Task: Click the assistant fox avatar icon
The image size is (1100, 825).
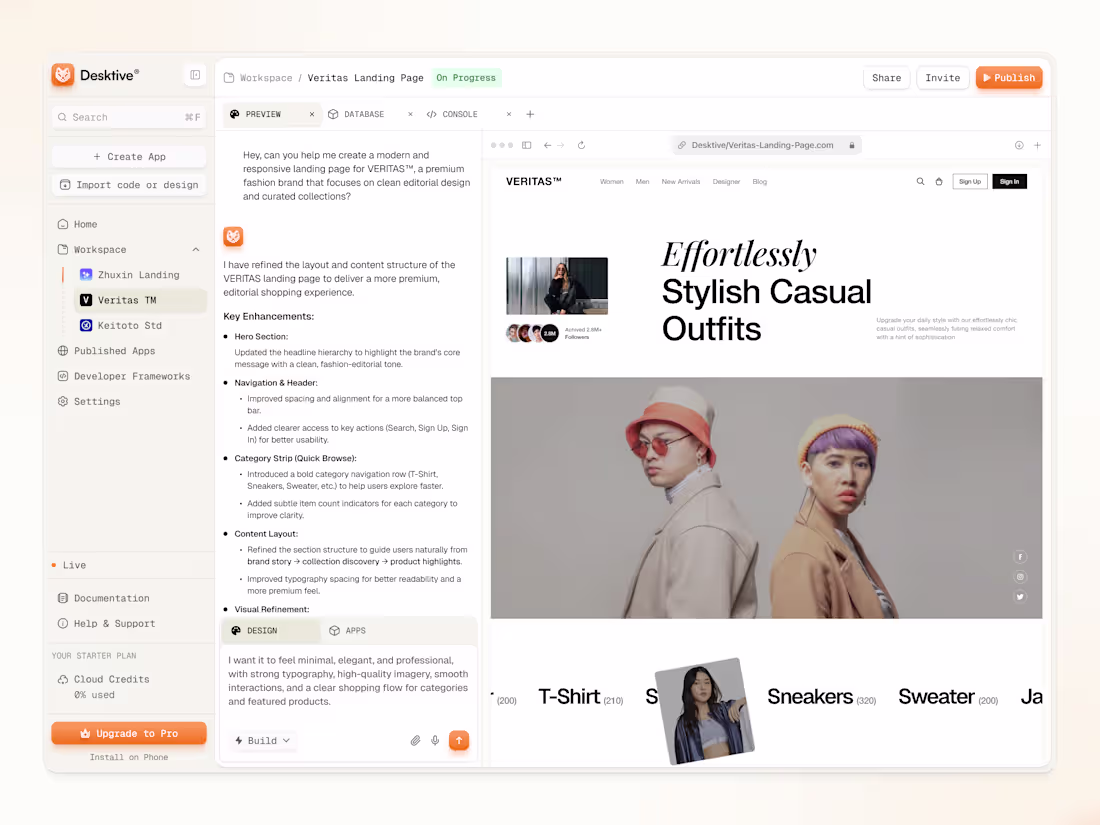Action: 233,236
